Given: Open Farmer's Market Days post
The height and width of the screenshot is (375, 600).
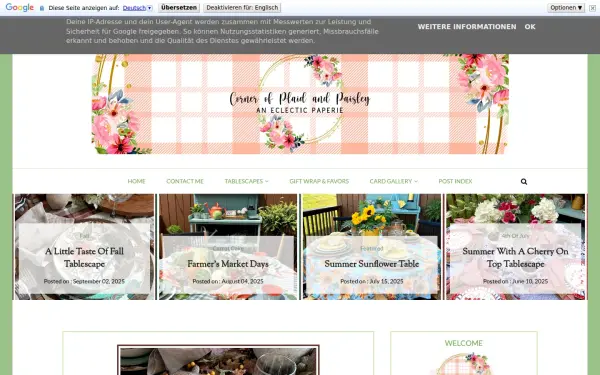Looking at the screenshot, I should [x=228, y=264].
